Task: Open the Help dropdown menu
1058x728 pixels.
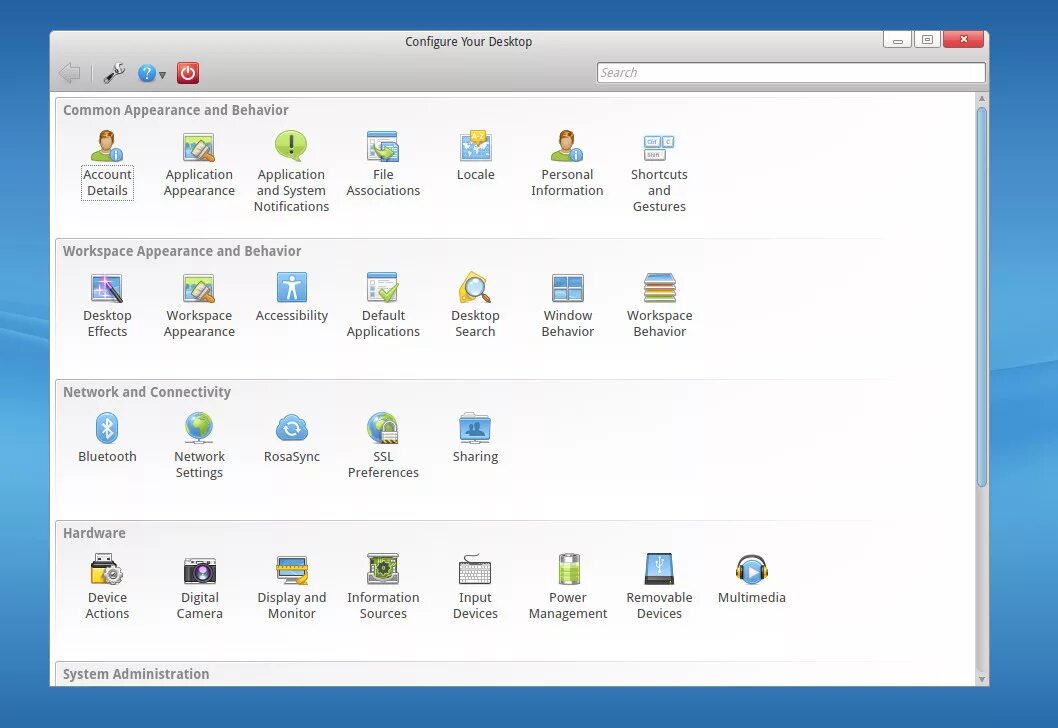Action: pos(151,73)
